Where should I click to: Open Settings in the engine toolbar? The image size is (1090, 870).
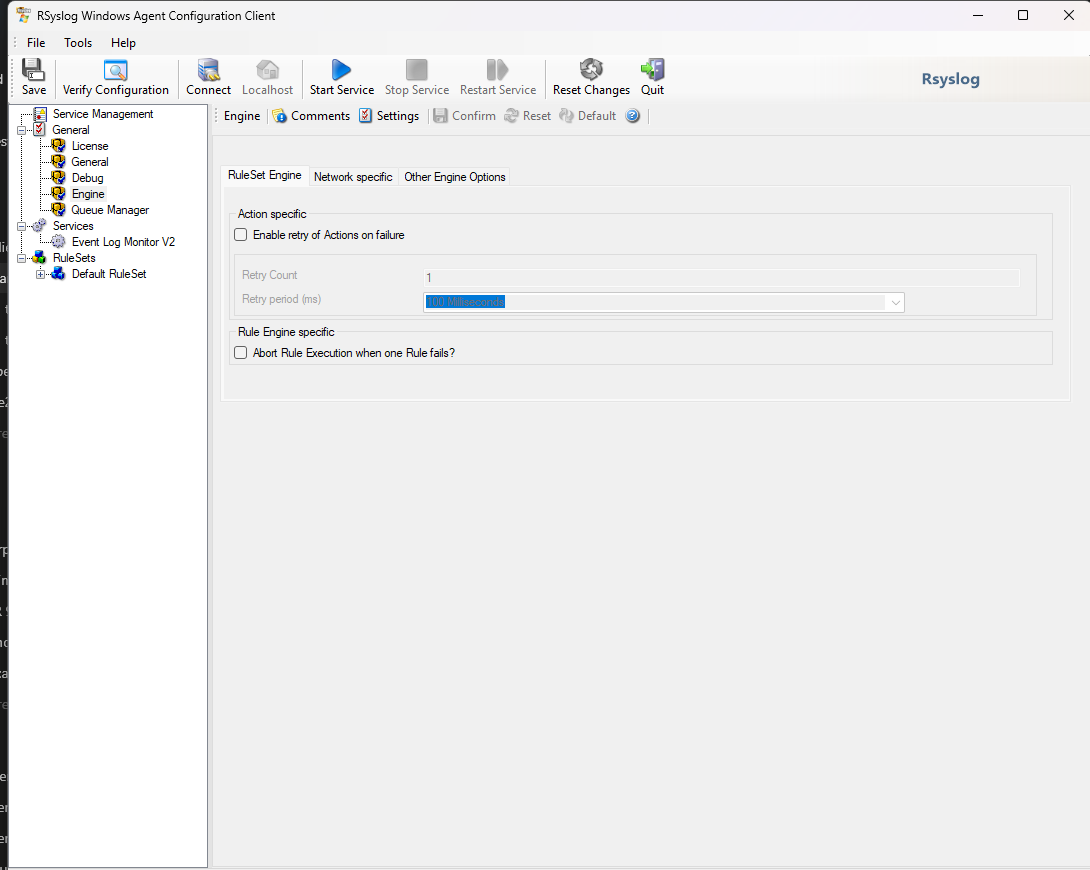389,116
